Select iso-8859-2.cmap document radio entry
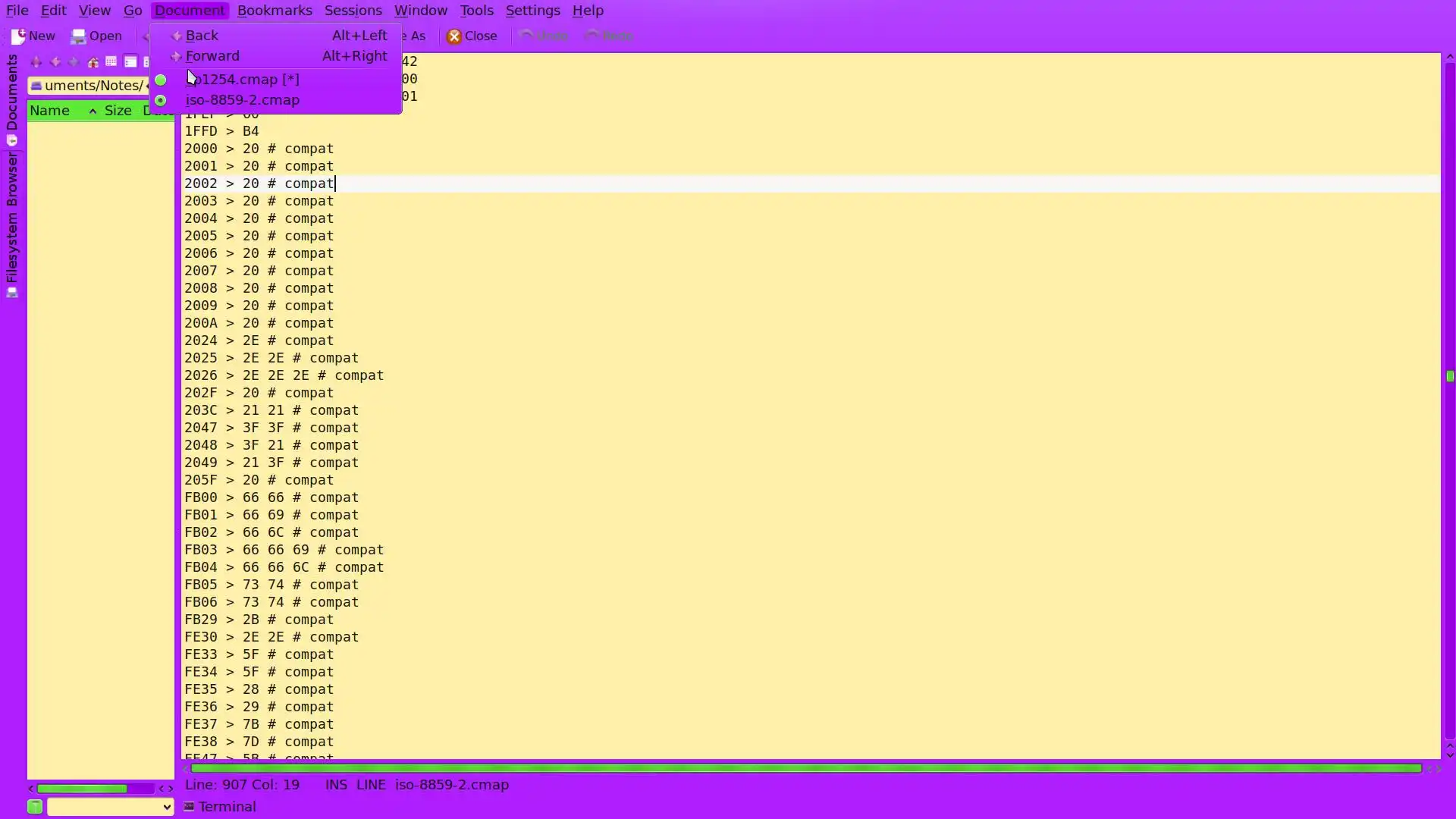Image resolution: width=1456 pixels, height=819 pixels. pos(242,100)
